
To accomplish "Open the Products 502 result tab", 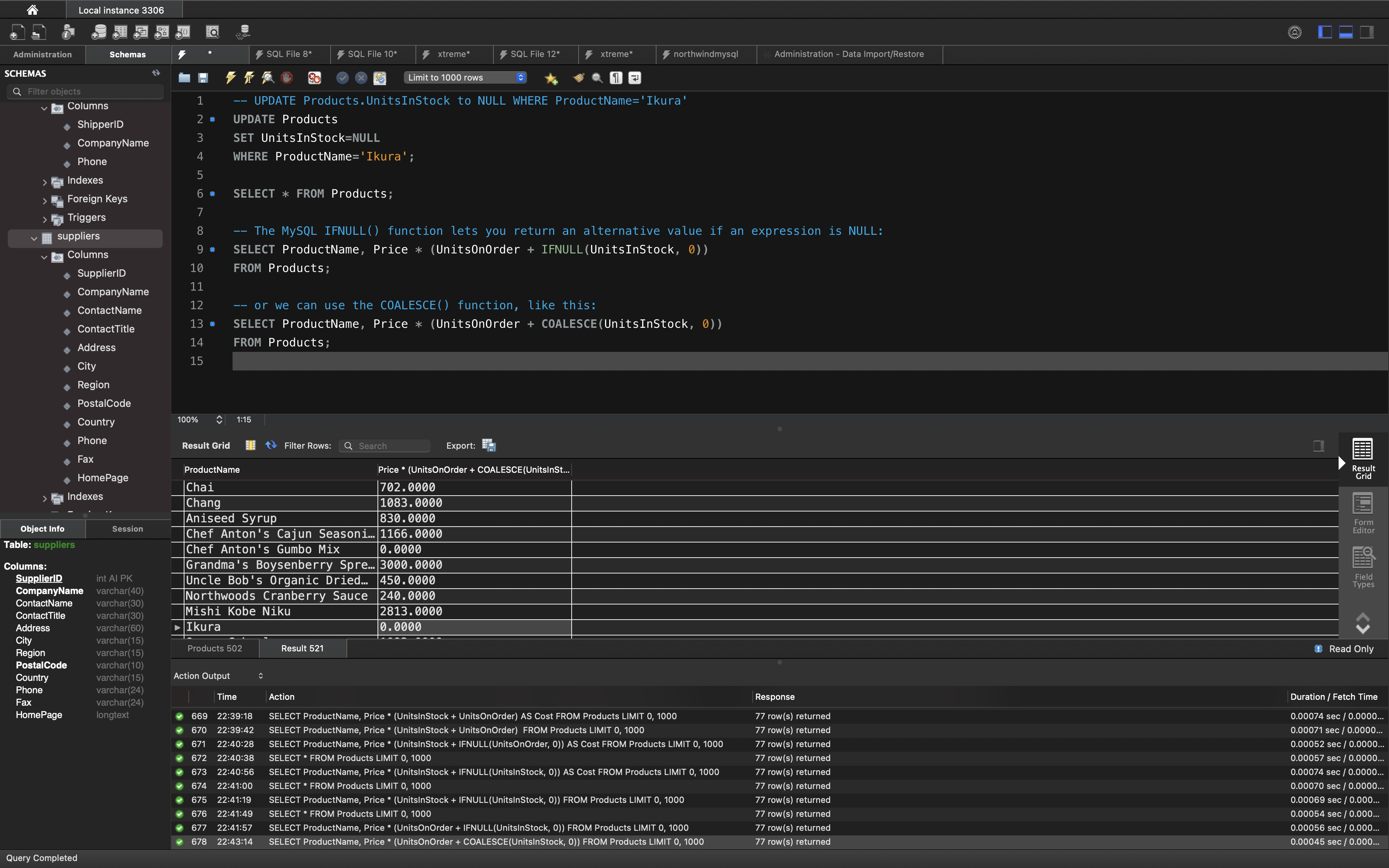I will point(215,648).
